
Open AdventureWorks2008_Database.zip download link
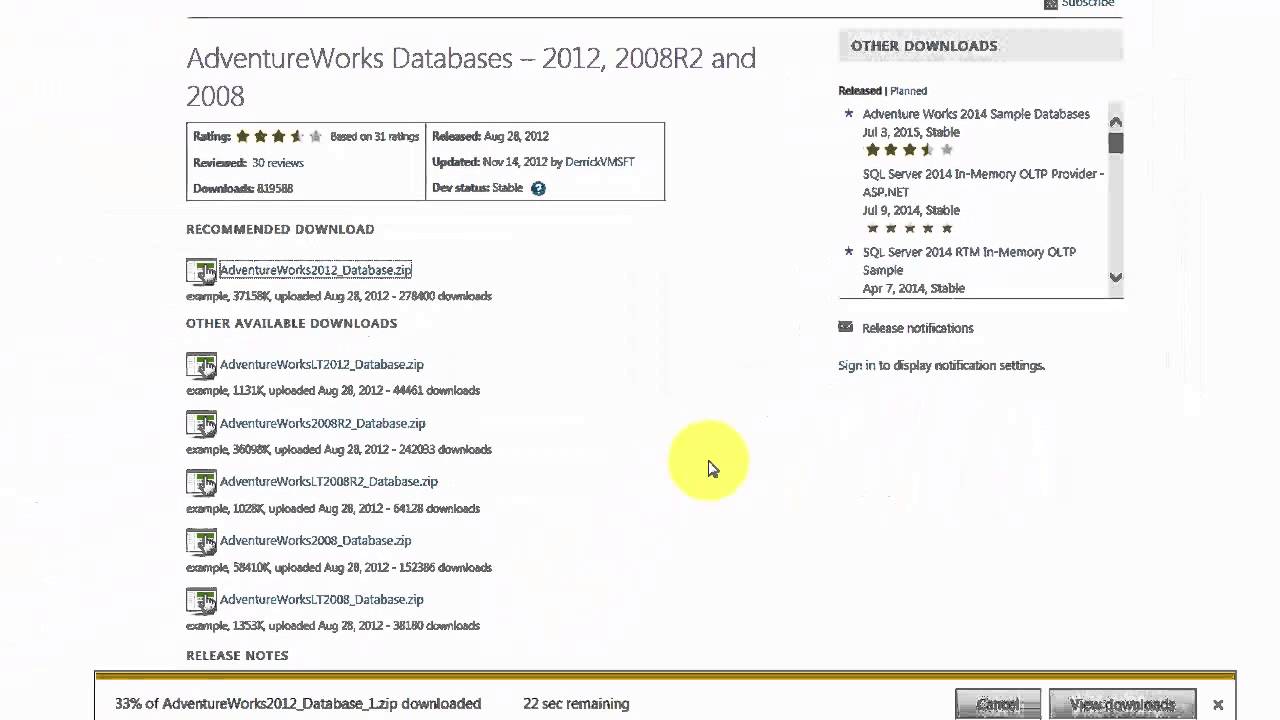[316, 540]
